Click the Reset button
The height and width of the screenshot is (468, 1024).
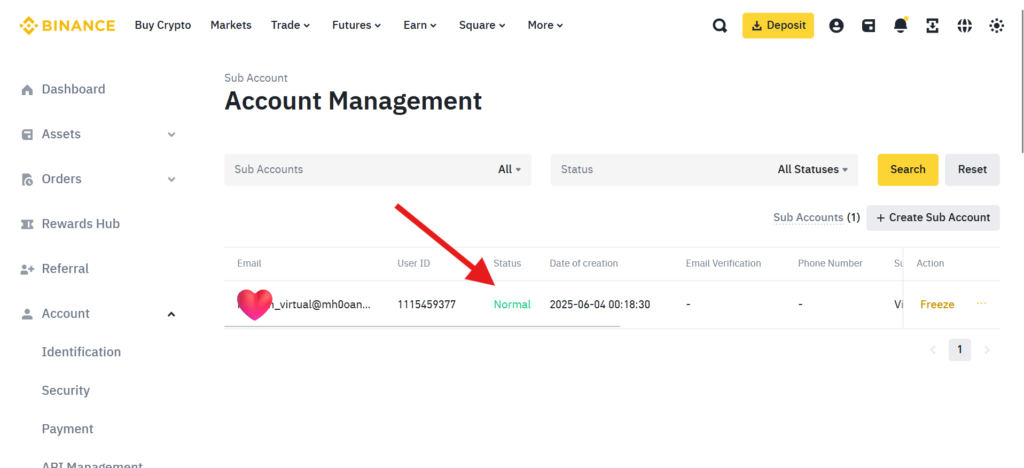(972, 170)
